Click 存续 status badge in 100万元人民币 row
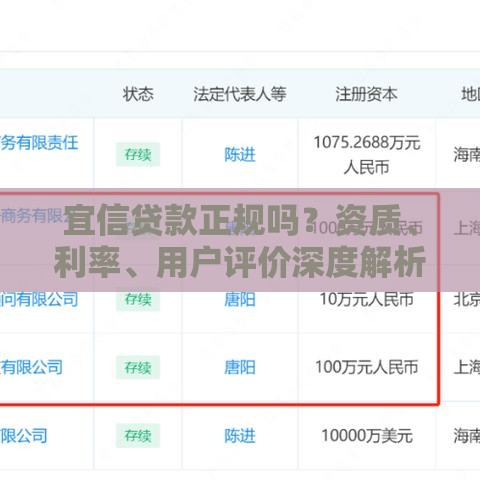Screen dimensions: 480x480 pos(138,367)
